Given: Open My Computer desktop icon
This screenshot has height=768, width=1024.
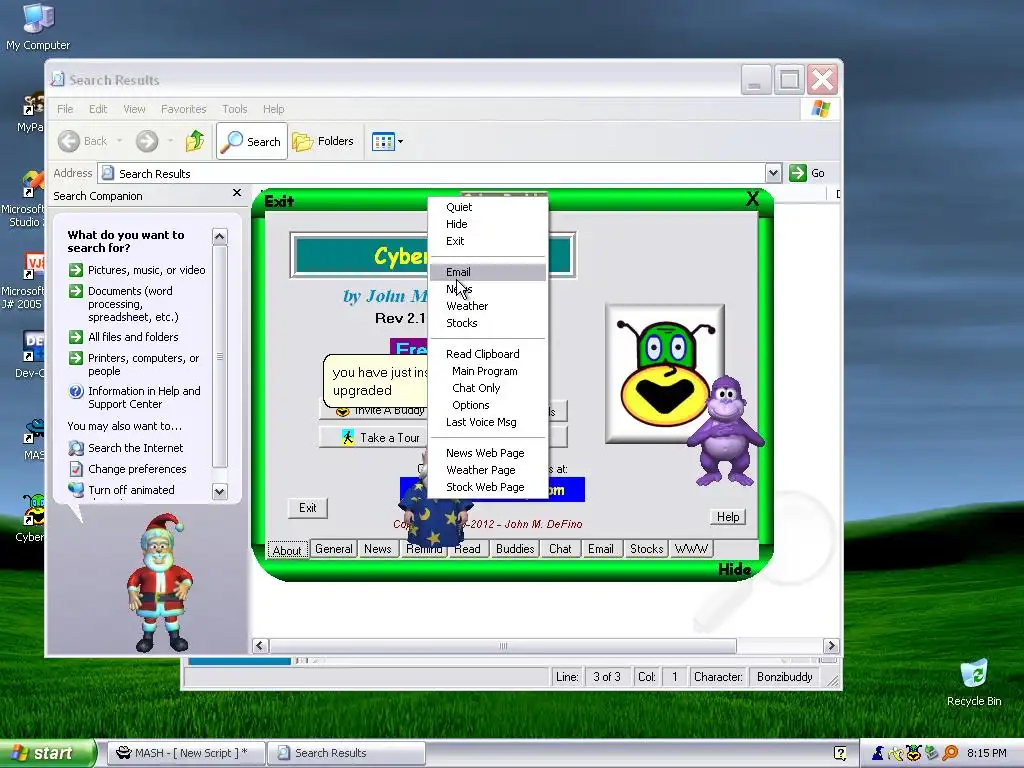Looking at the screenshot, I should tap(37, 27).
